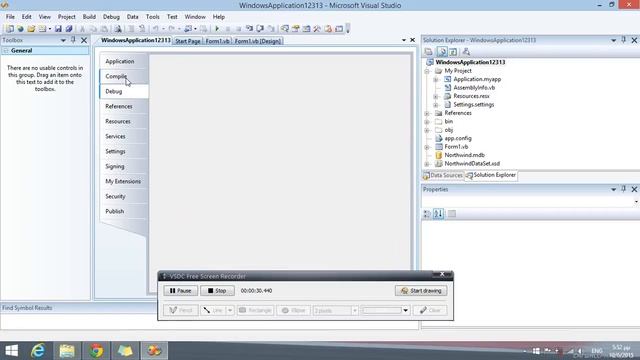Open Internet Explorer from taskbar
The width and height of the screenshot is (640, 360).
pos(38,351)
